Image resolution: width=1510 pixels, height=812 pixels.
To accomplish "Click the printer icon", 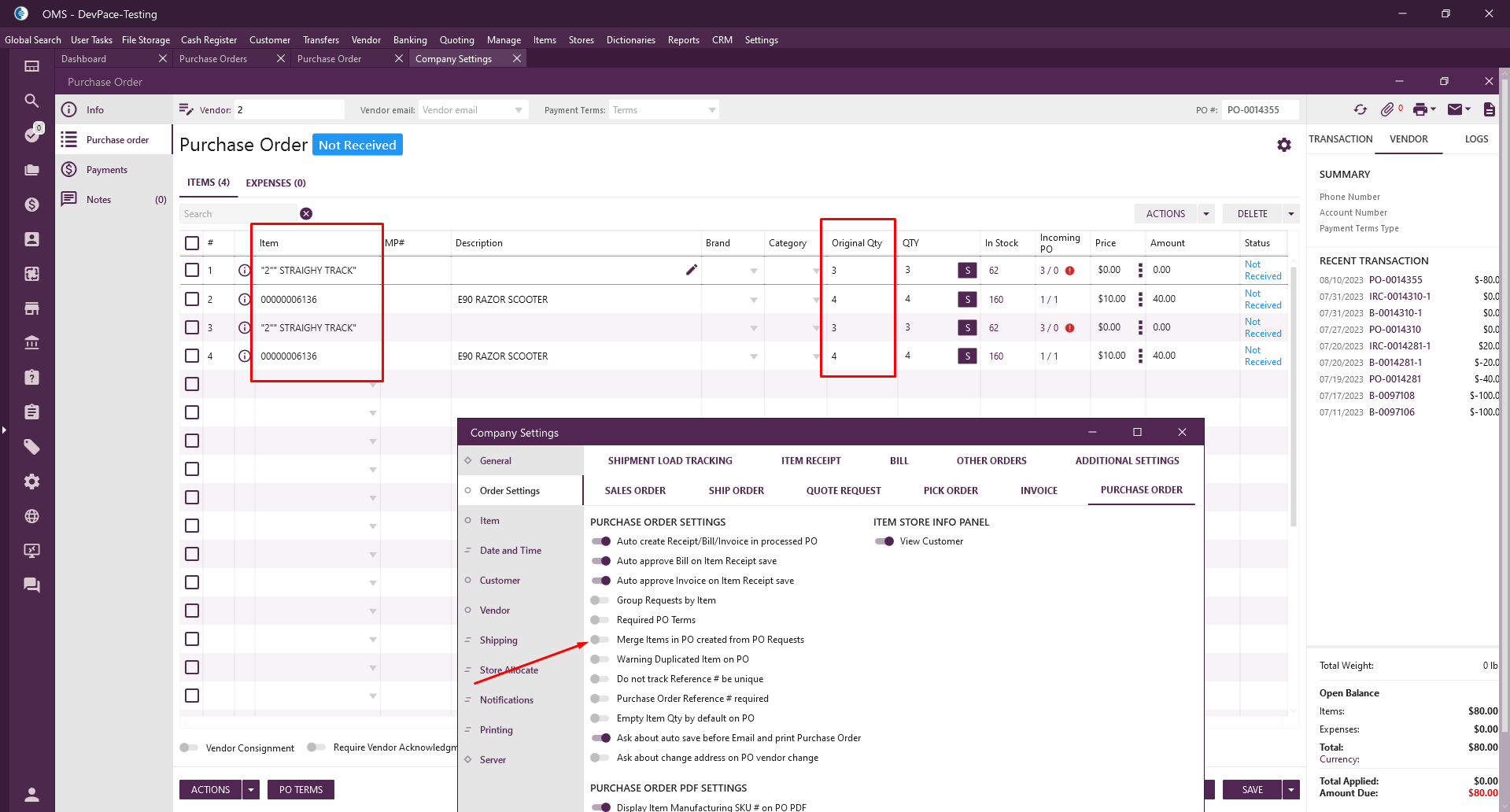I will coord(1420,110).
